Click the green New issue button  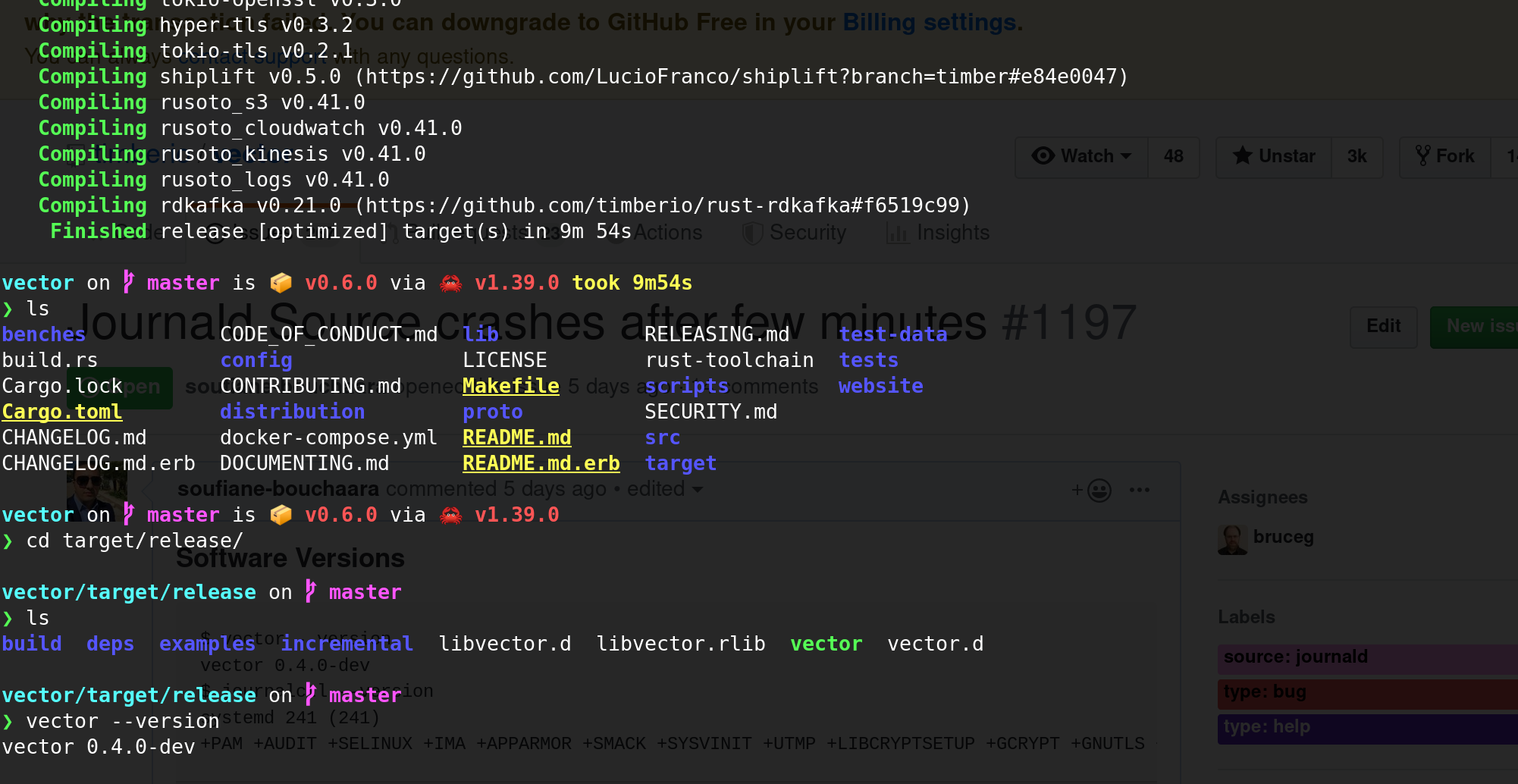(x=1474, y=327)
